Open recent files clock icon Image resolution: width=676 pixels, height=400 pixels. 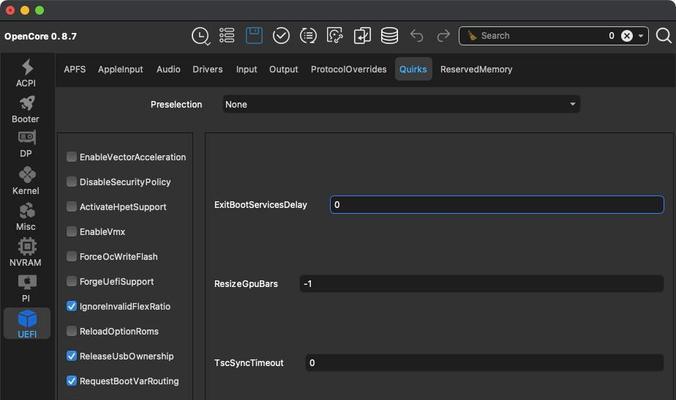[200, 36]
